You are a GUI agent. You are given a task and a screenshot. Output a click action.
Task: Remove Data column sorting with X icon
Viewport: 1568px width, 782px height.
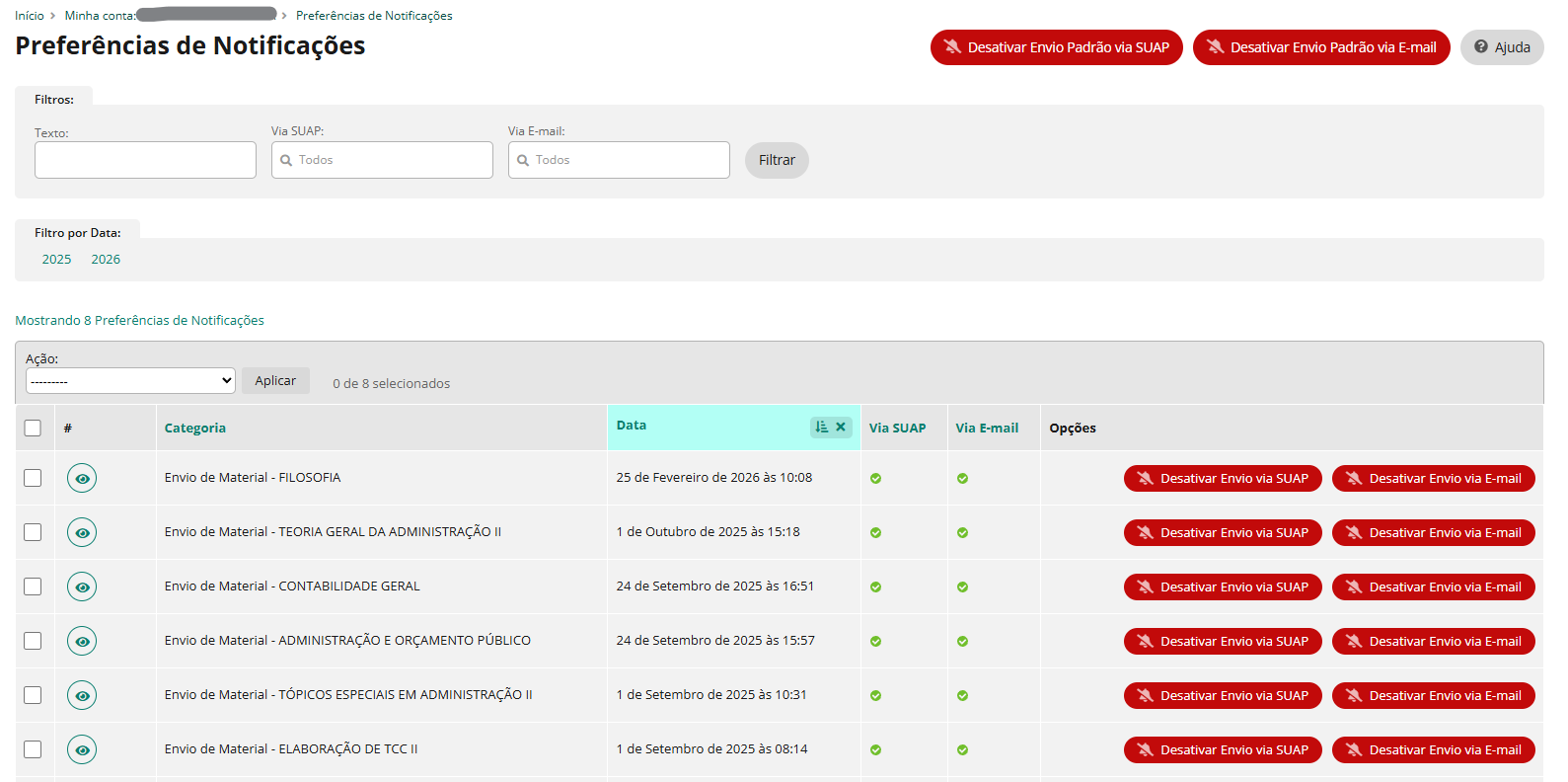841,427
